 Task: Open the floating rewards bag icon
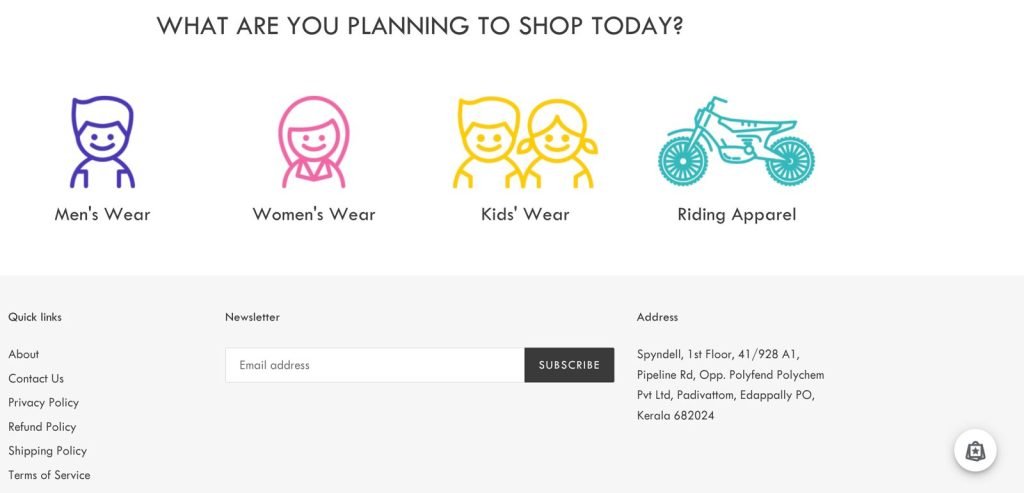(x=974, y=450)
